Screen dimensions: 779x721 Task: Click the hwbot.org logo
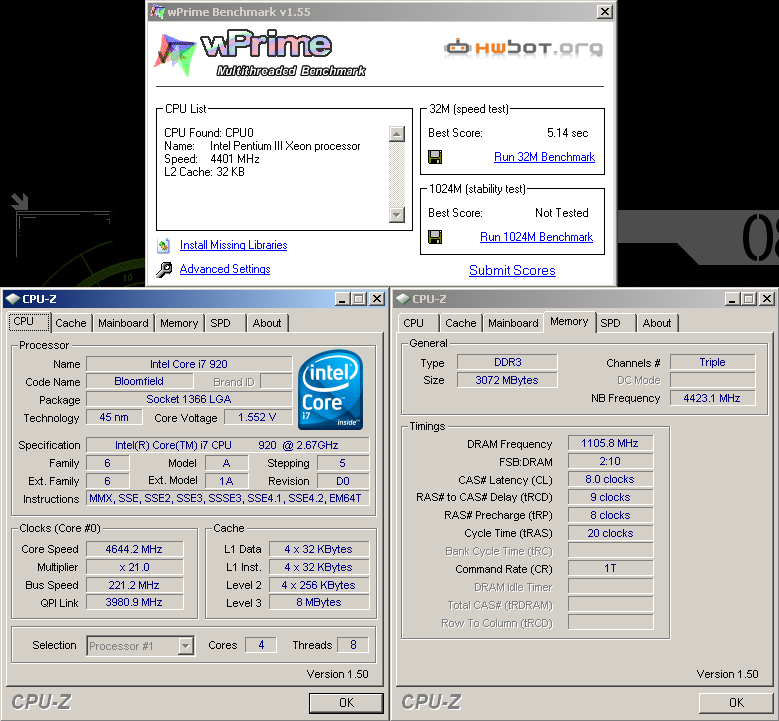point(524,48)
